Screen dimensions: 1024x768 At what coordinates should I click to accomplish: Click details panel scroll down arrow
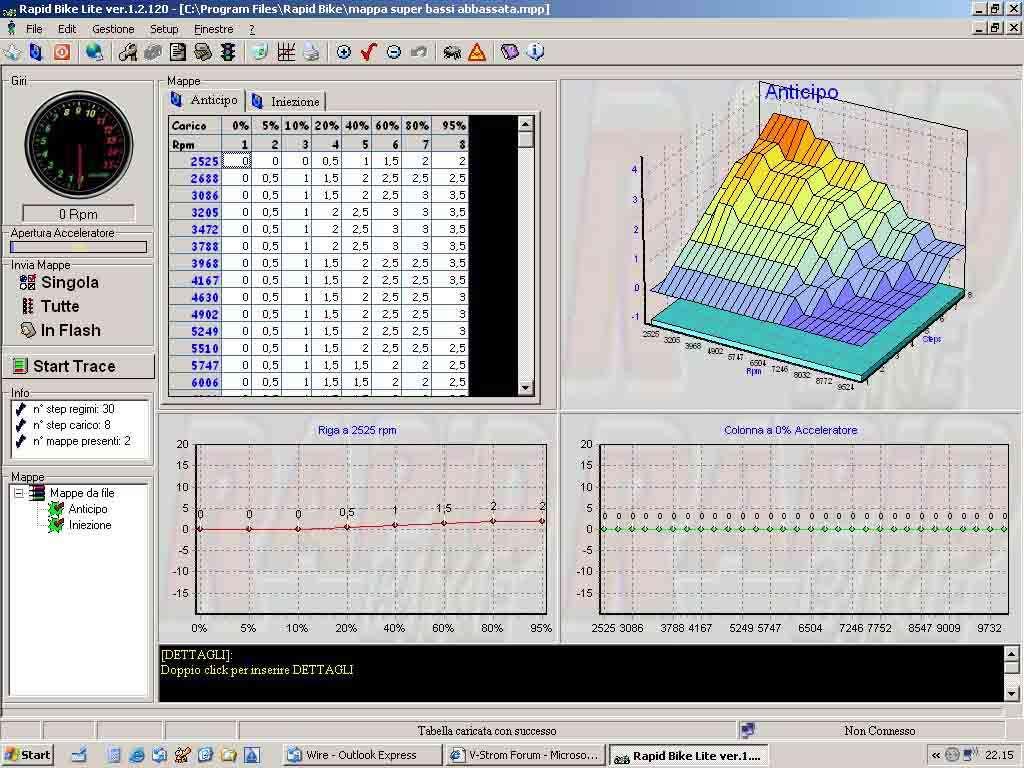coord(1011,694)
